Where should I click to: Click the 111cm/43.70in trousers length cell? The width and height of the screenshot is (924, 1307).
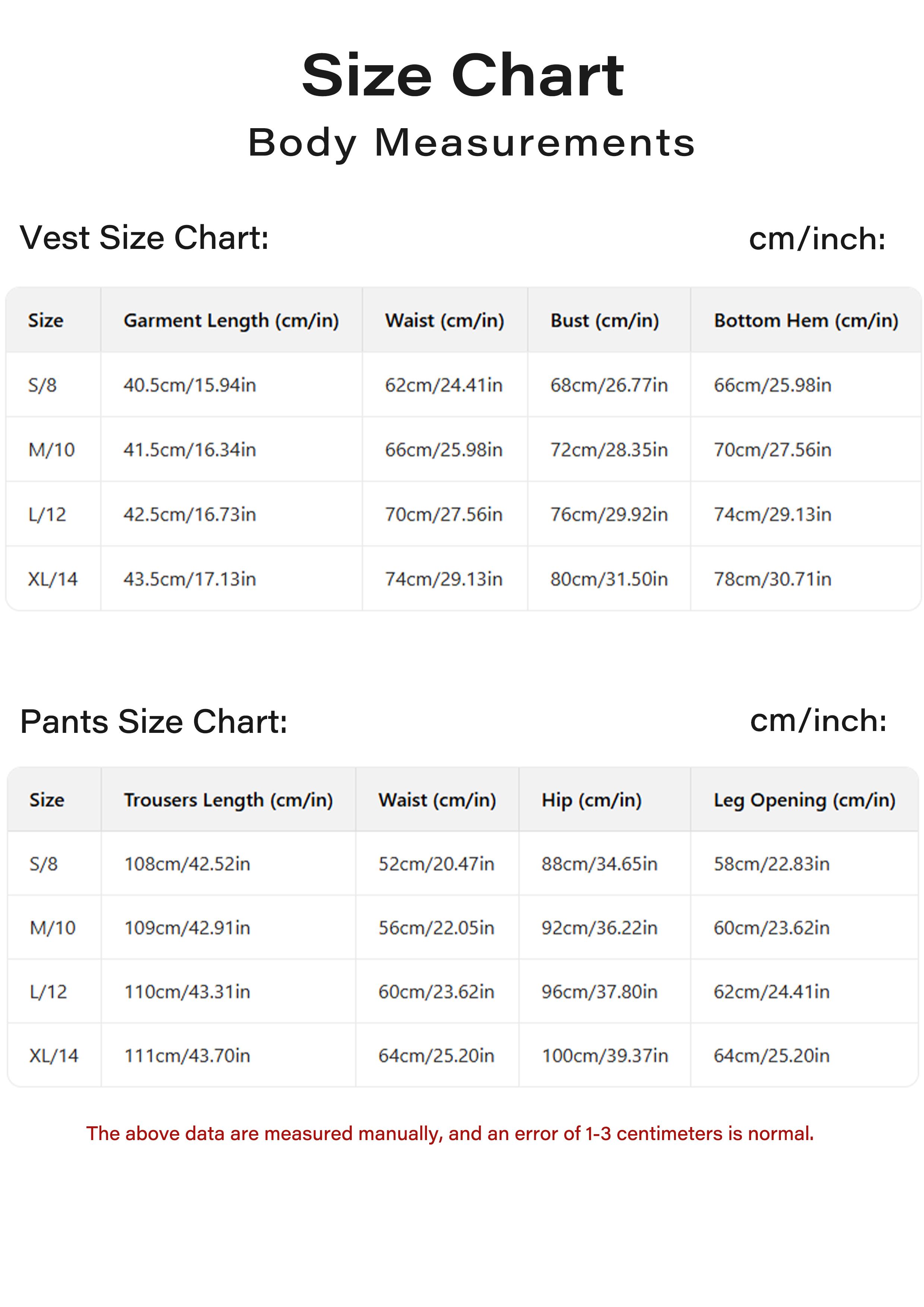point(187,1056)
